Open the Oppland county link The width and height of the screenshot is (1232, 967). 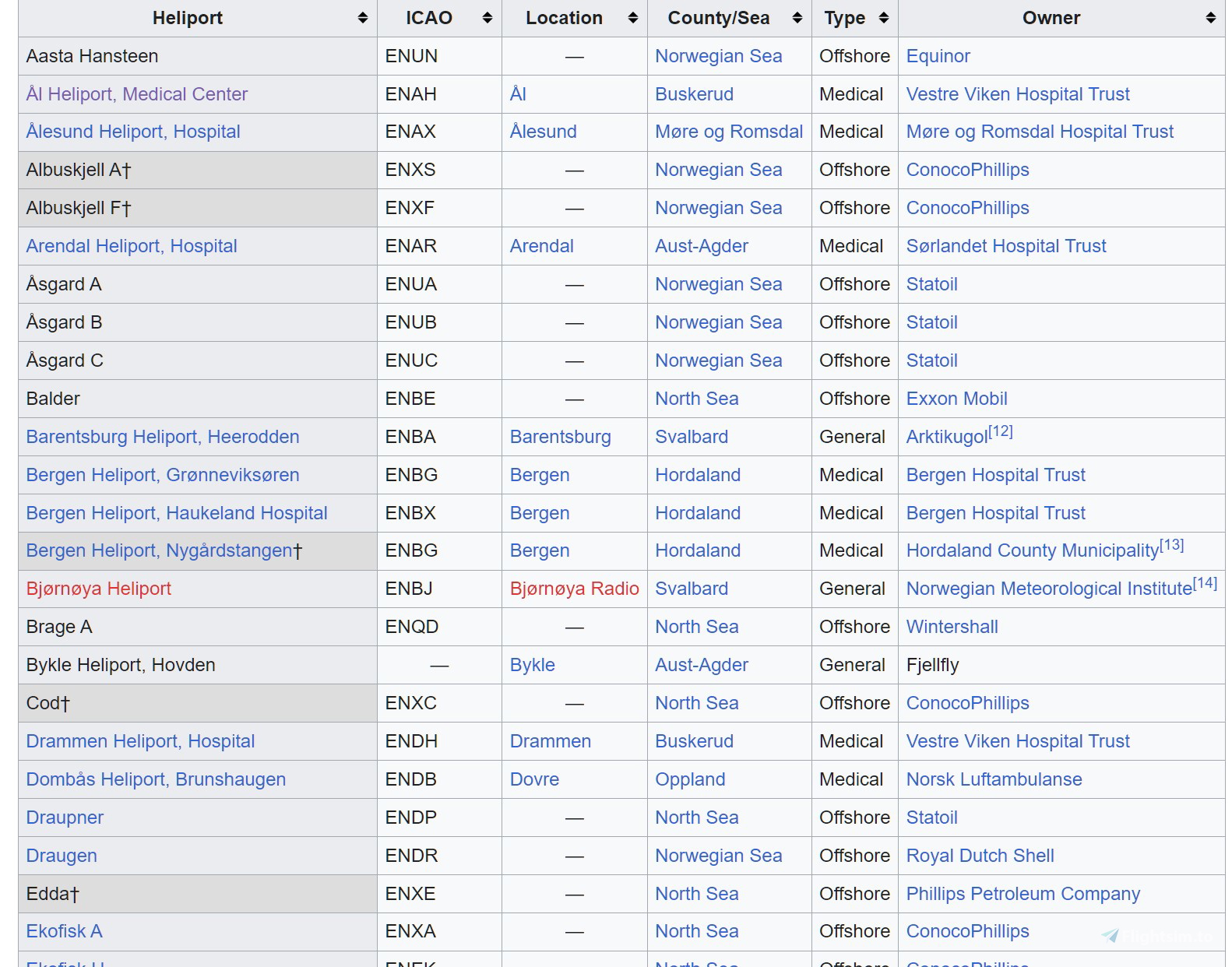(690, 779)
